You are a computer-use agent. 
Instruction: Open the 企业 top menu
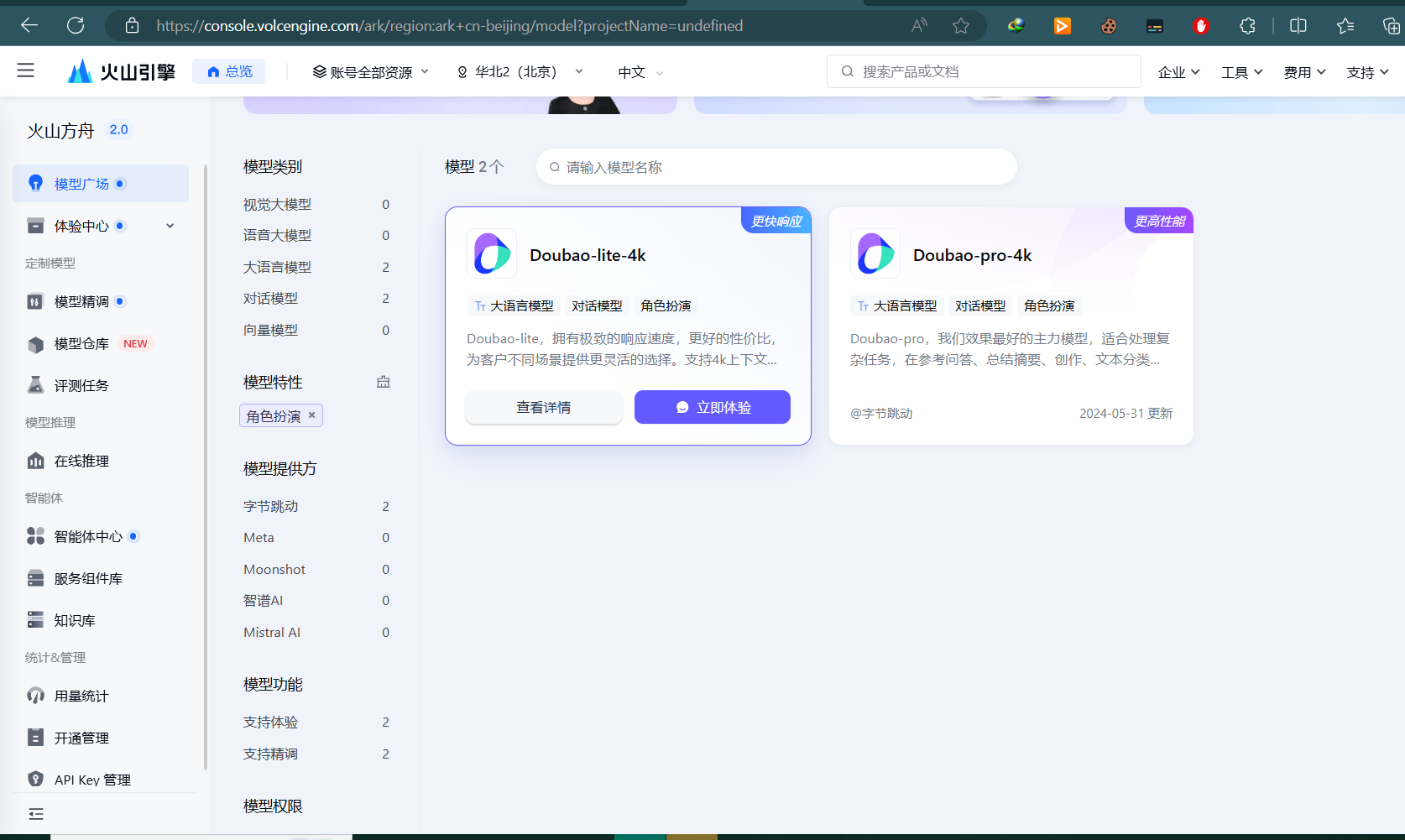(x=1178, y=72)
